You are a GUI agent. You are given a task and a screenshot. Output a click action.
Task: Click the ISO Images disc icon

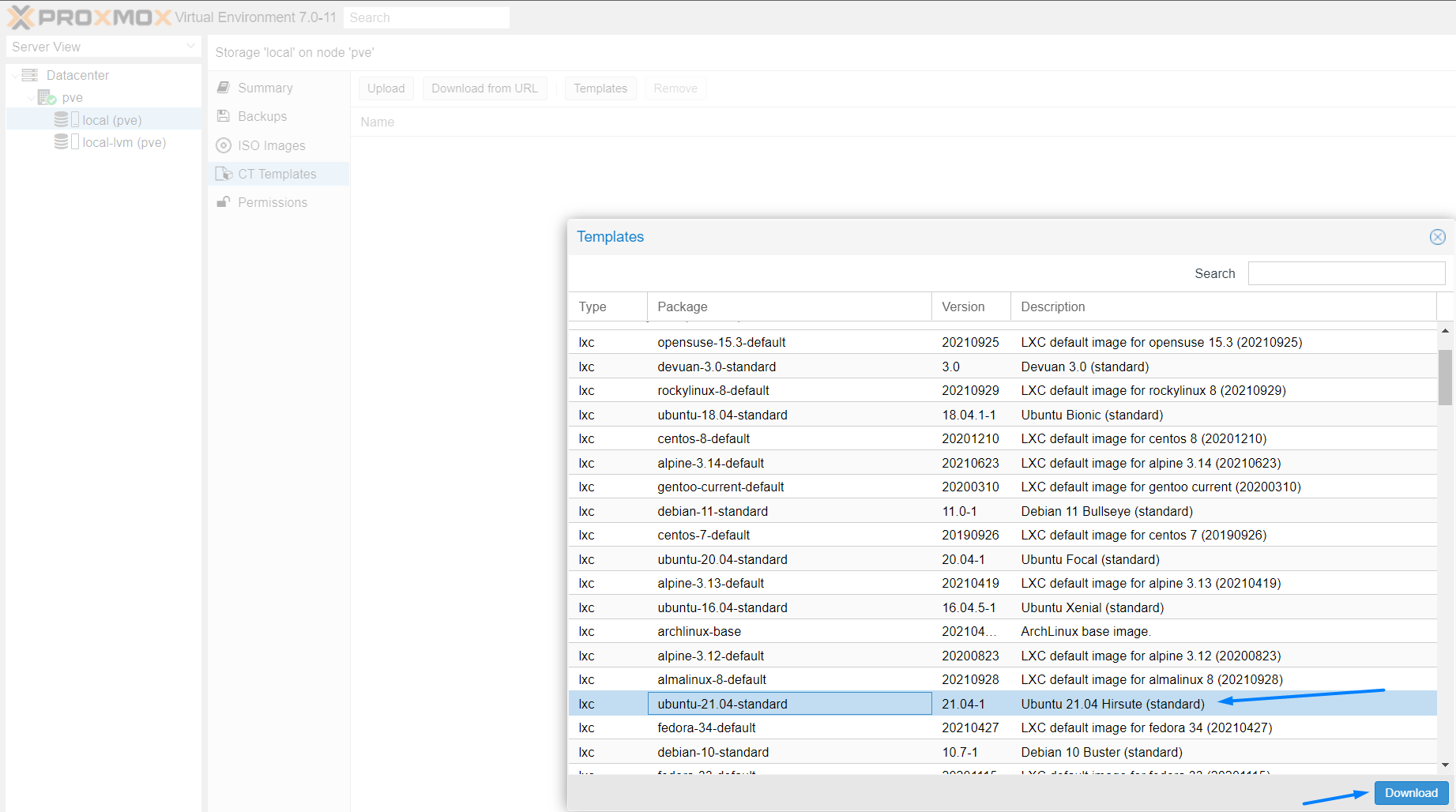pos(224,145)
